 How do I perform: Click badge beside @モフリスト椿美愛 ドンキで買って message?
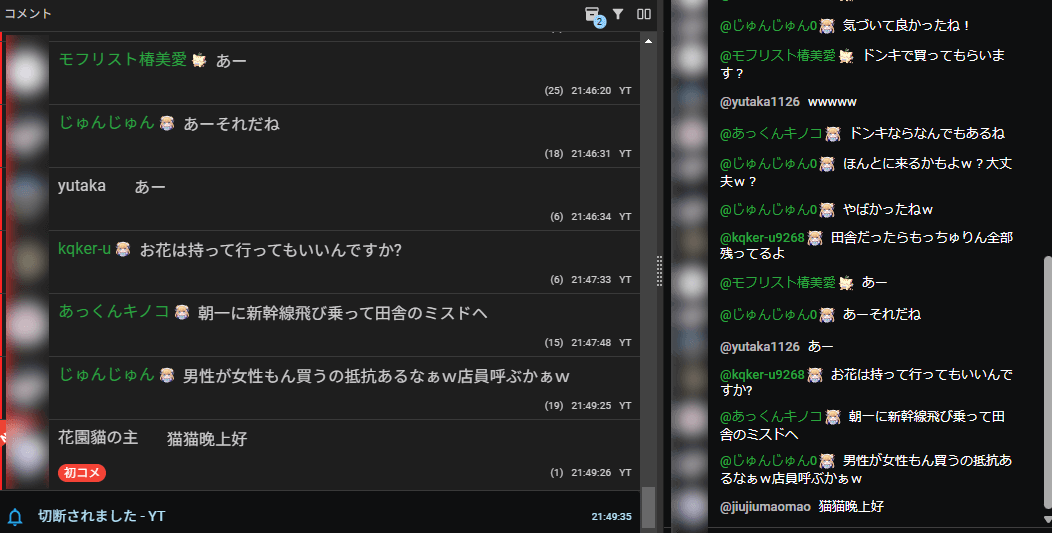point(845,56)
